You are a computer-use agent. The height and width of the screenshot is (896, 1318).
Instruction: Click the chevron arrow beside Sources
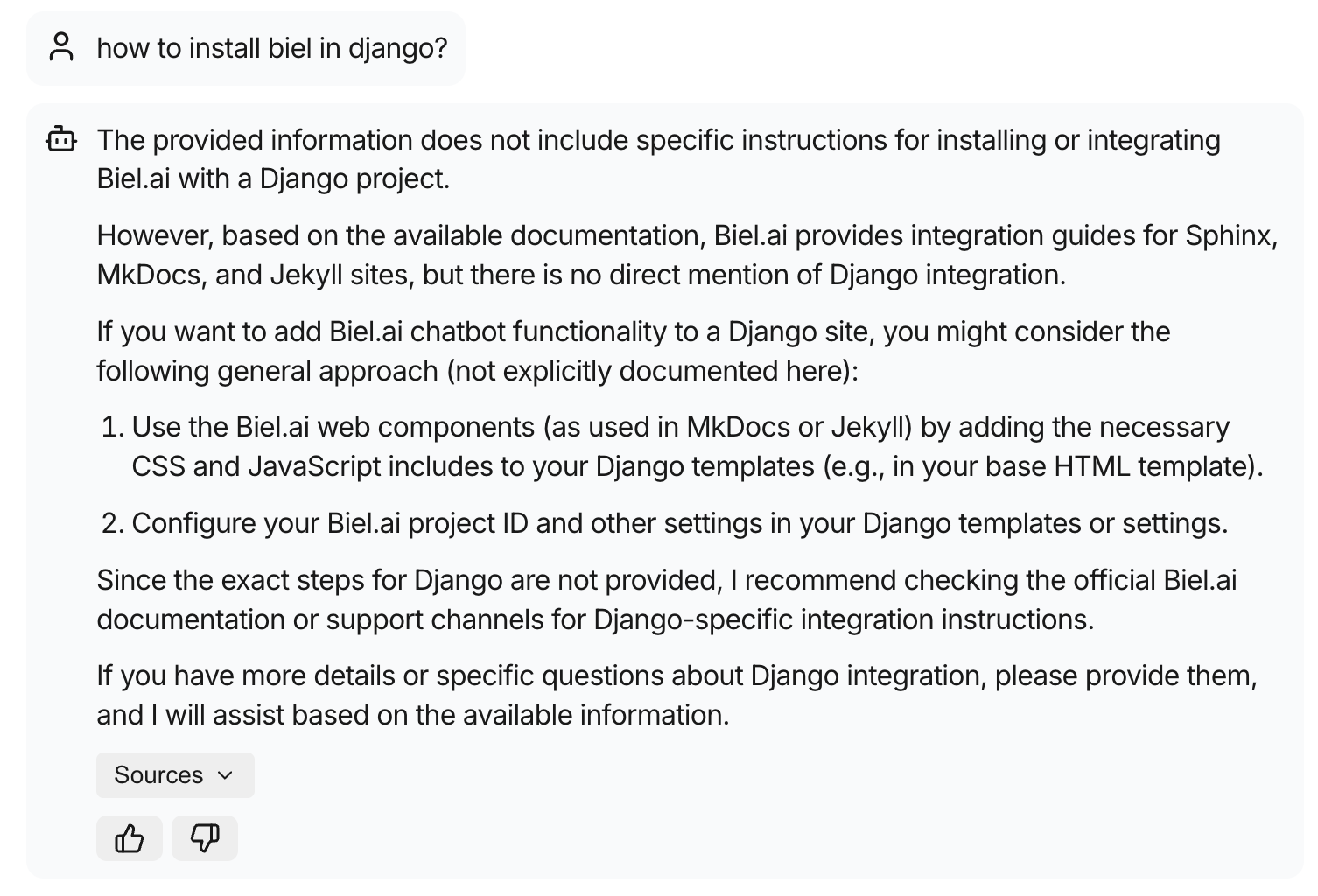pyautogui.click(x=225, y=775)
